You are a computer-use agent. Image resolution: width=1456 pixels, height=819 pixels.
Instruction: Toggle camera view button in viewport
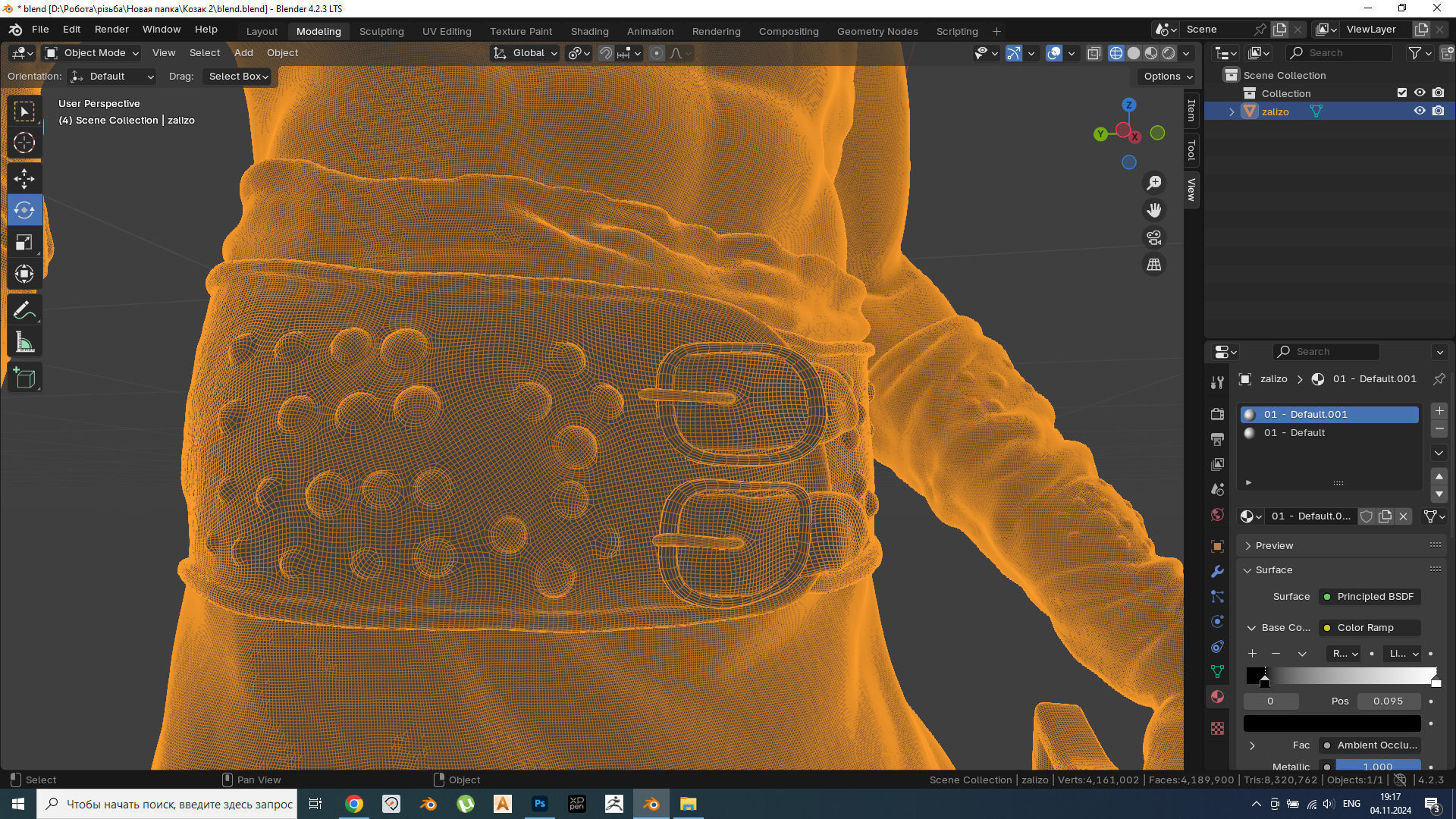(x=1154, y=237)
